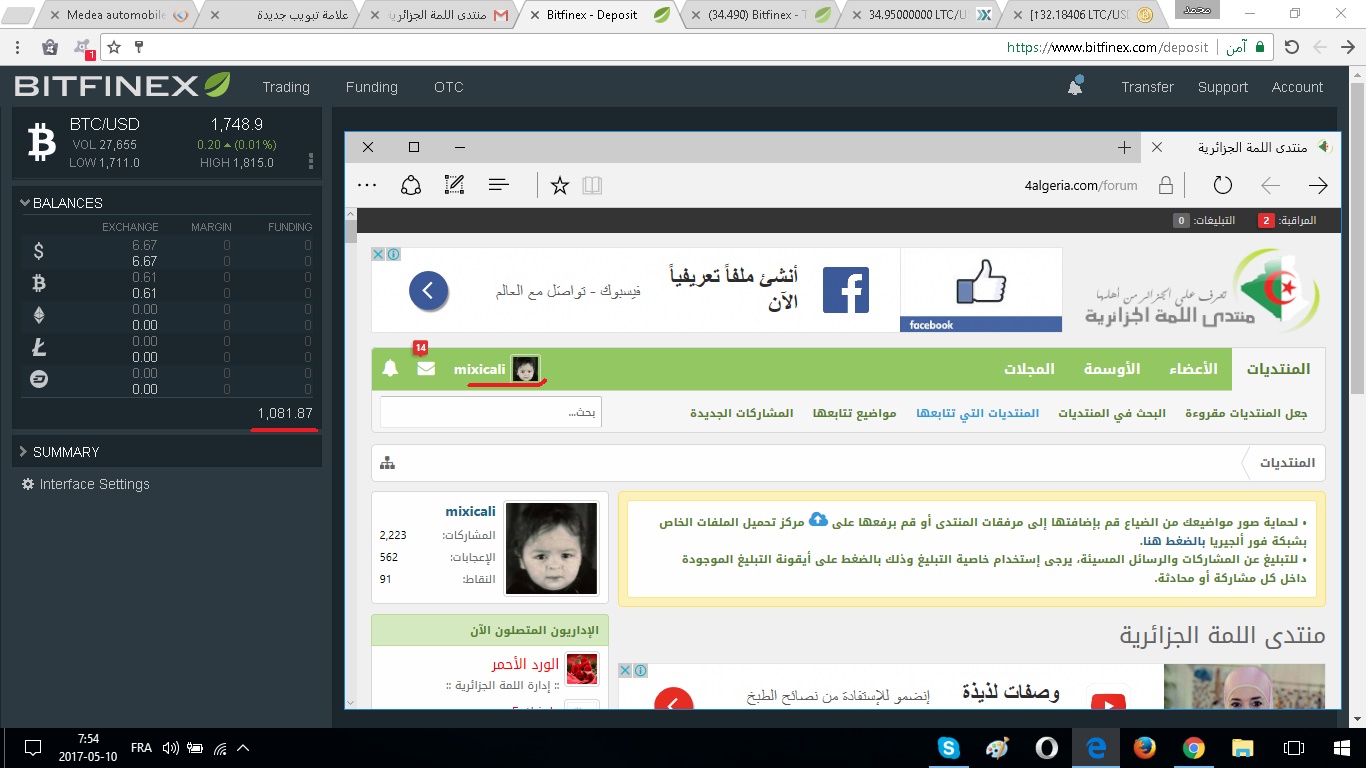Viewport: 1370px width, 768px height.
Task: Click the Share icon in Edge toolbar
Action: tap(411, 185)
